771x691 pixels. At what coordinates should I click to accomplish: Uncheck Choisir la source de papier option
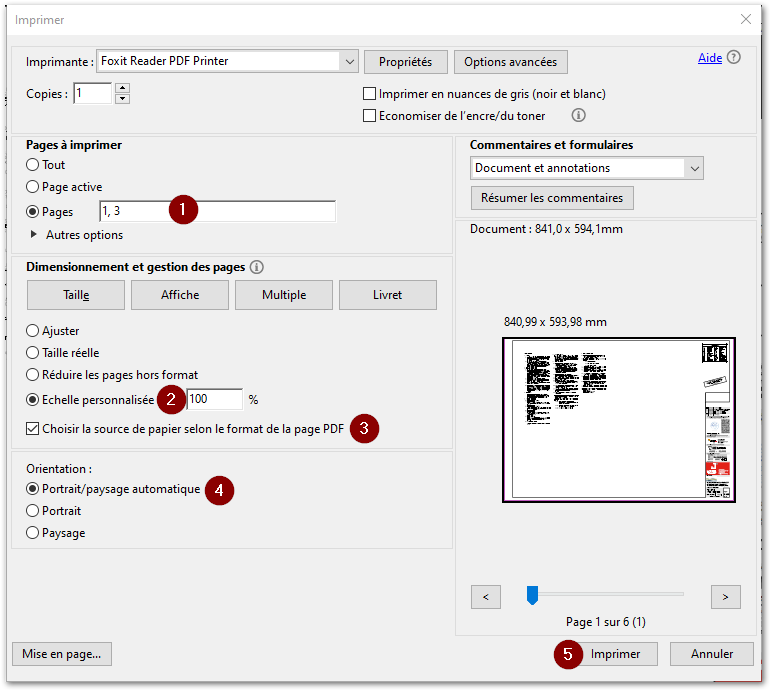click(x=33, y=429)
